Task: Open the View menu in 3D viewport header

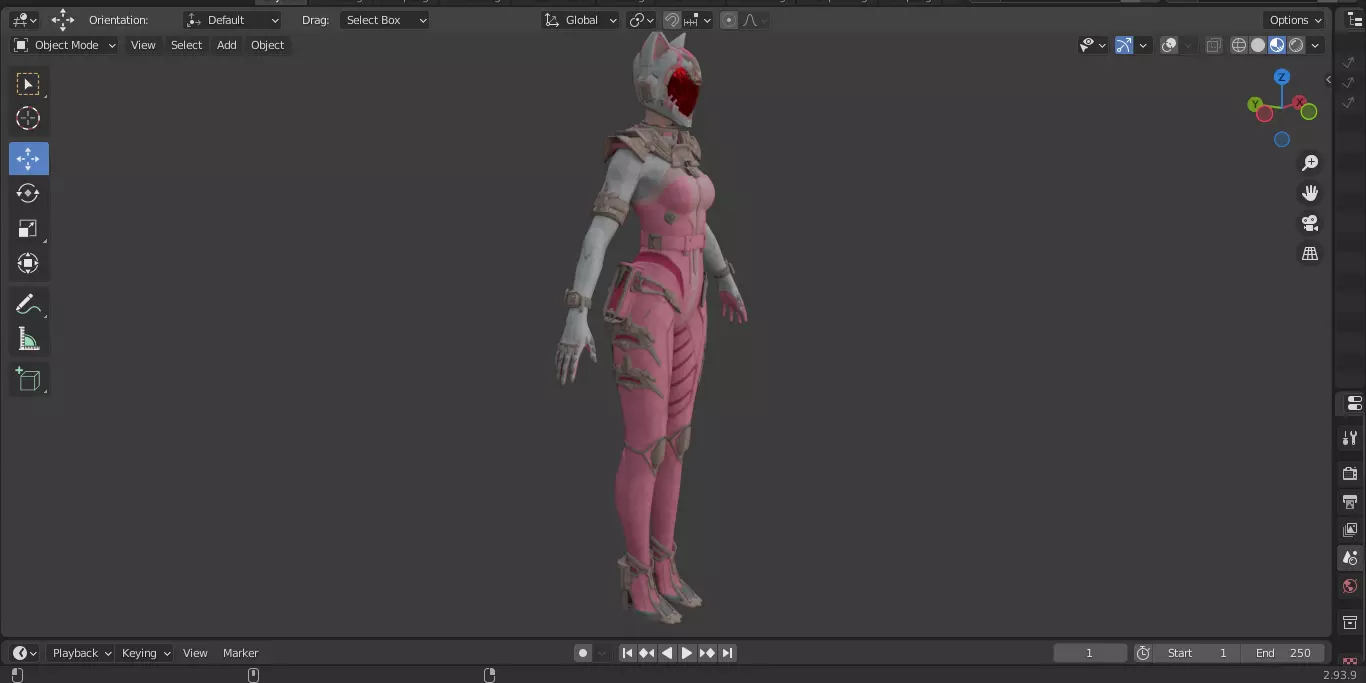Action: coord(143,45)
